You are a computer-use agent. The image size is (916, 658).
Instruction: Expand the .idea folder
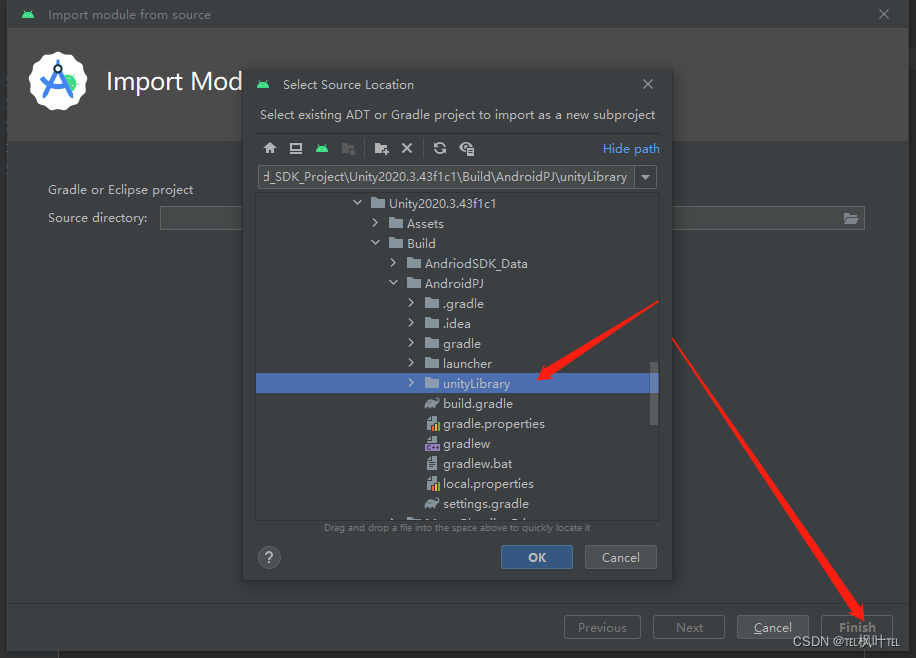tap(411, 323)
